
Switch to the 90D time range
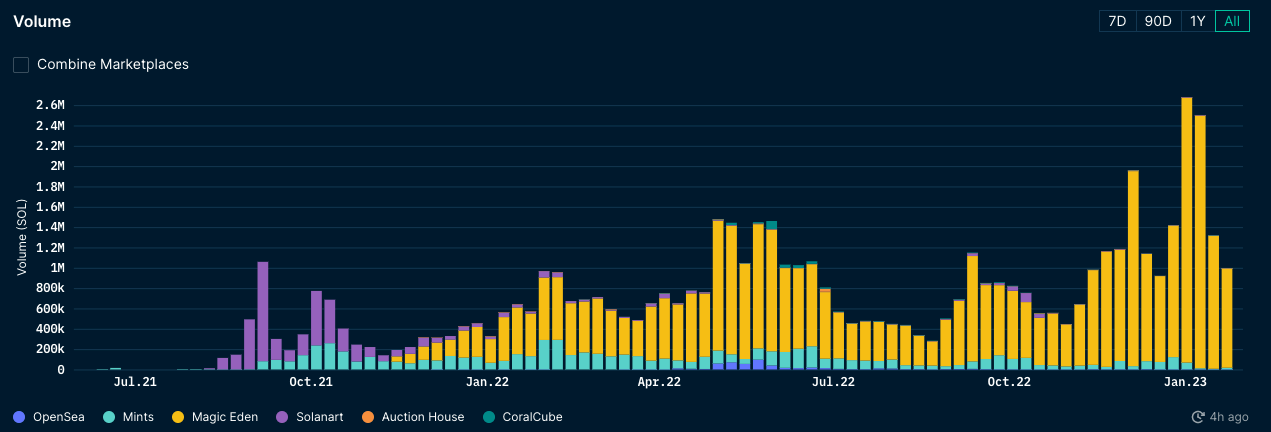tap(1158, 21)
